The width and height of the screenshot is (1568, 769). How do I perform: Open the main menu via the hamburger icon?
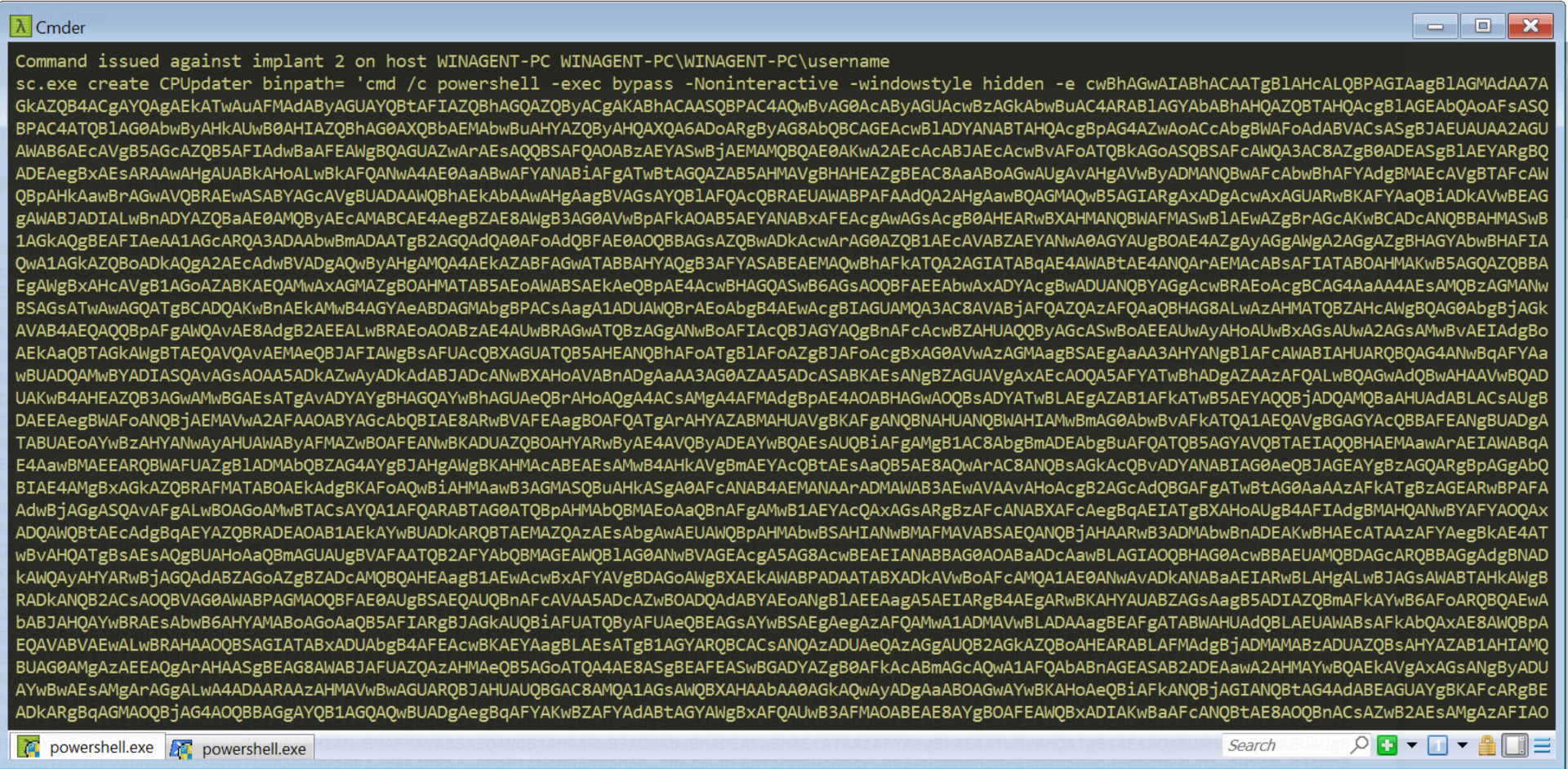tap(1540, 745)
